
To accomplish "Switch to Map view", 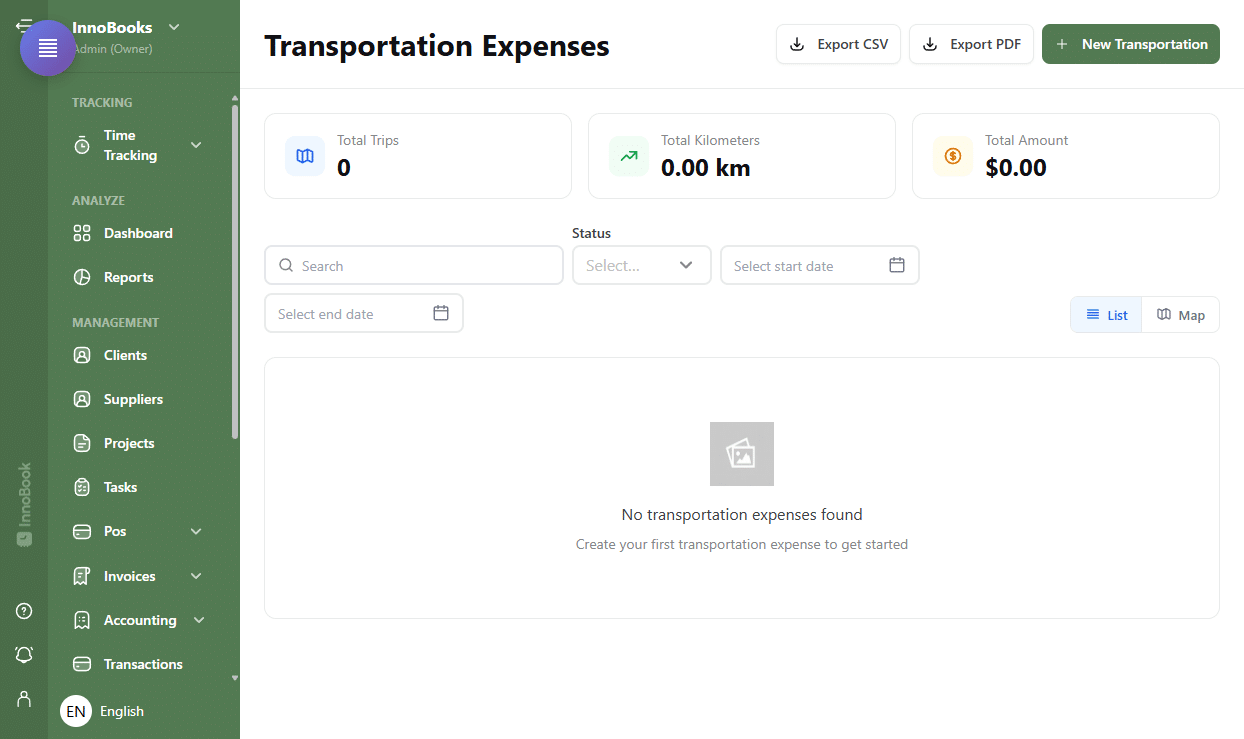I will [x=1181, y=315].
